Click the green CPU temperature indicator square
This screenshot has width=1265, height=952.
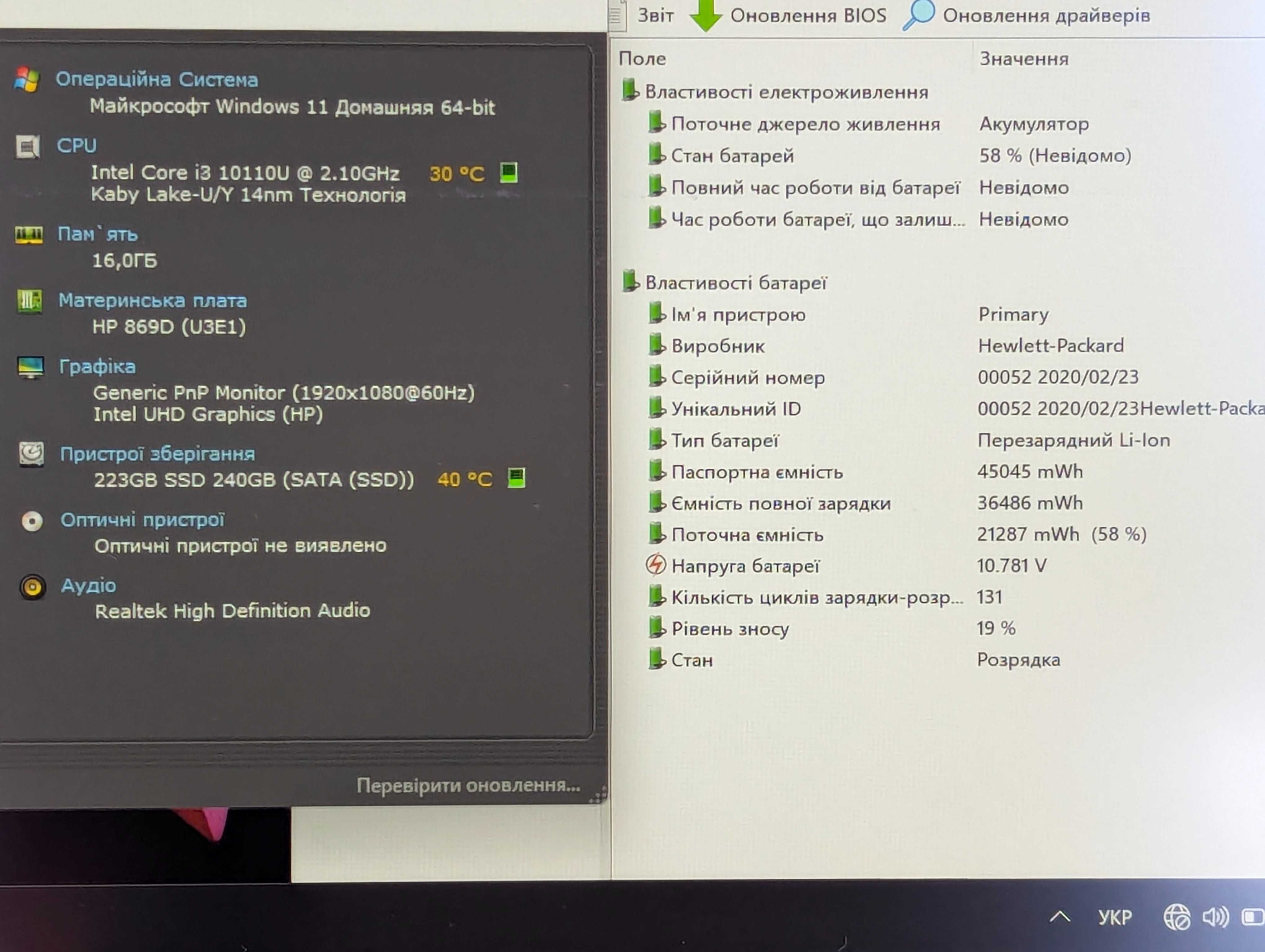(x=508, y=173)
